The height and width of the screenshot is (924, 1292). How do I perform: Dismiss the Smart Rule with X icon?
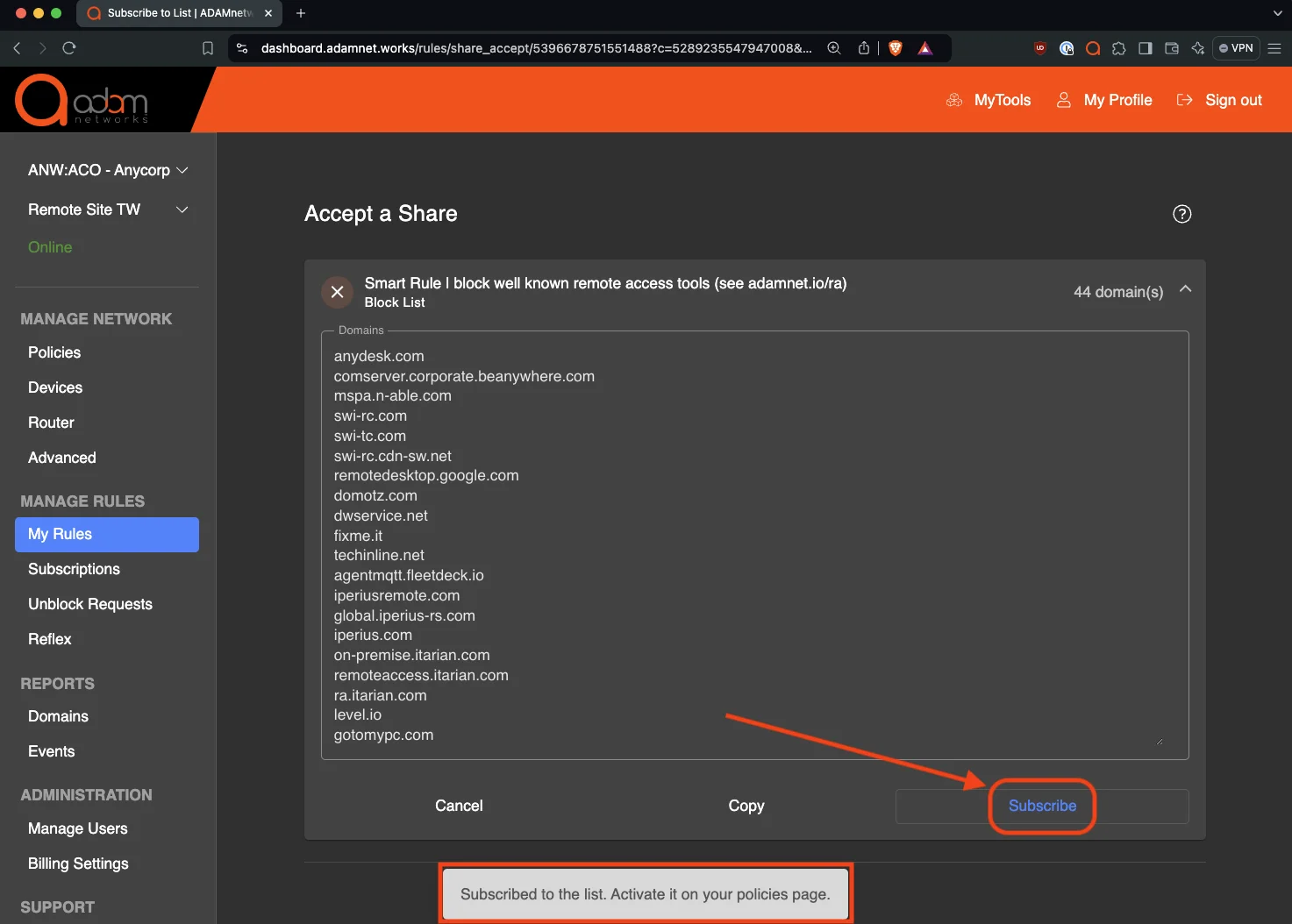[337, 292]
